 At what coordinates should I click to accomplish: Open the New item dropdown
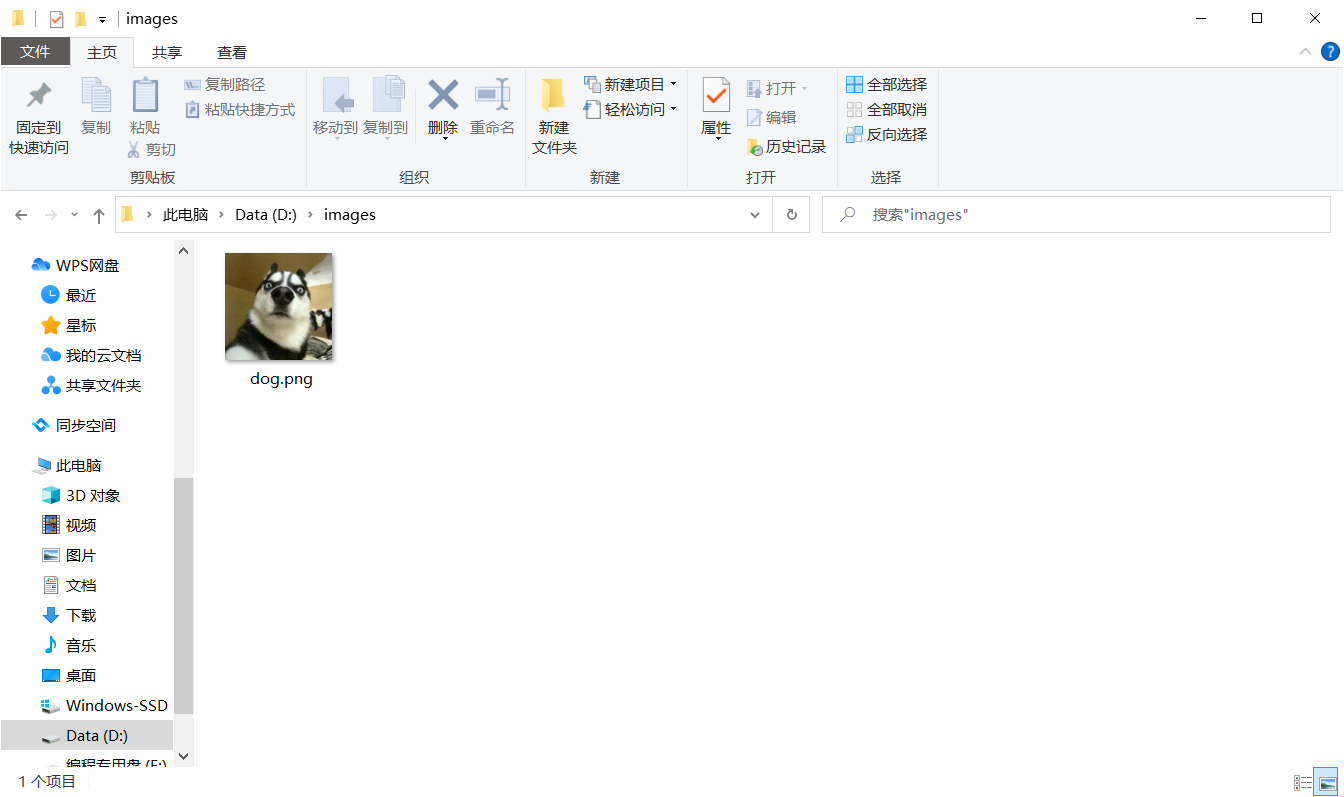(673, 84)
